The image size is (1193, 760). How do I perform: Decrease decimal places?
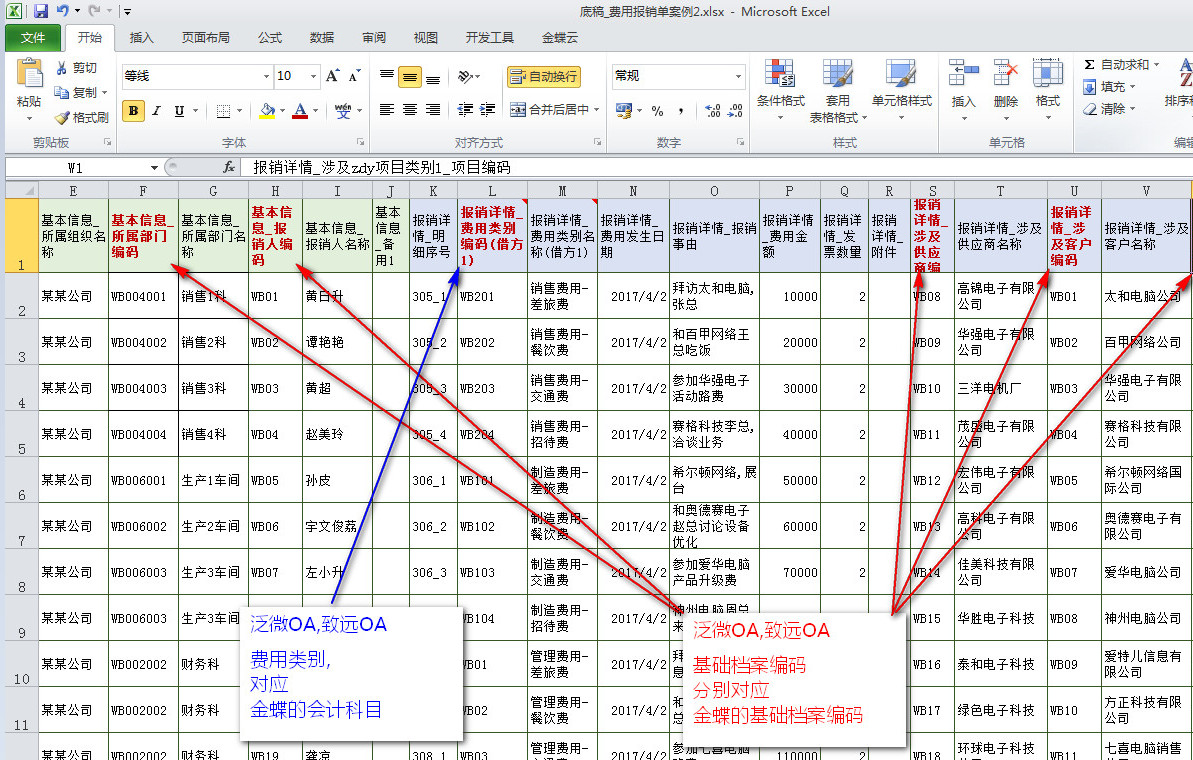[736, 111]
